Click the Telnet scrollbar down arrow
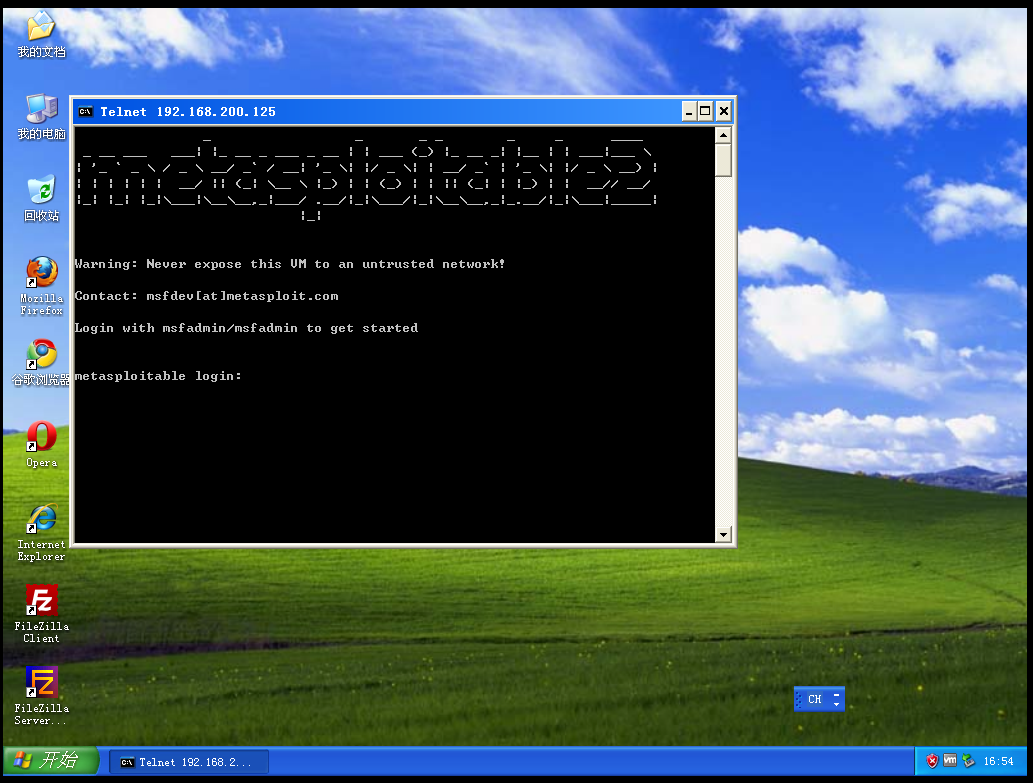 click(723, 534)
